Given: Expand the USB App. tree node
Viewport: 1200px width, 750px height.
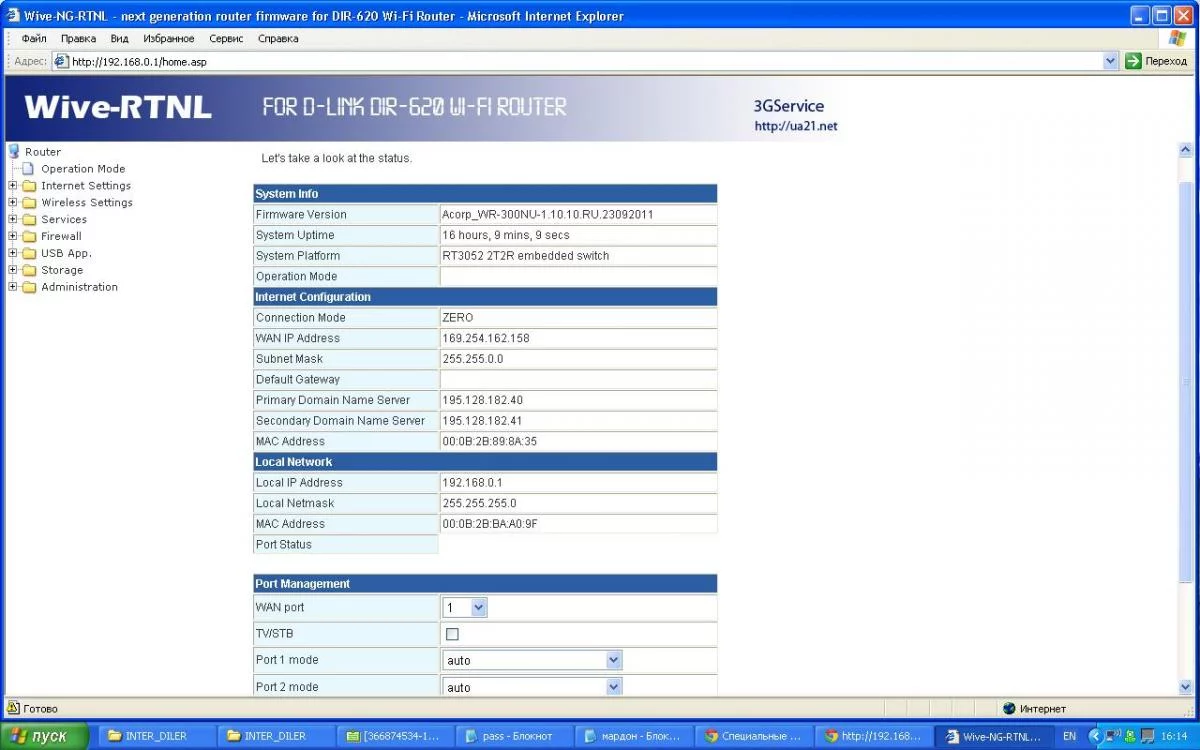Looking at the screenshot, I should pos(12,254).
